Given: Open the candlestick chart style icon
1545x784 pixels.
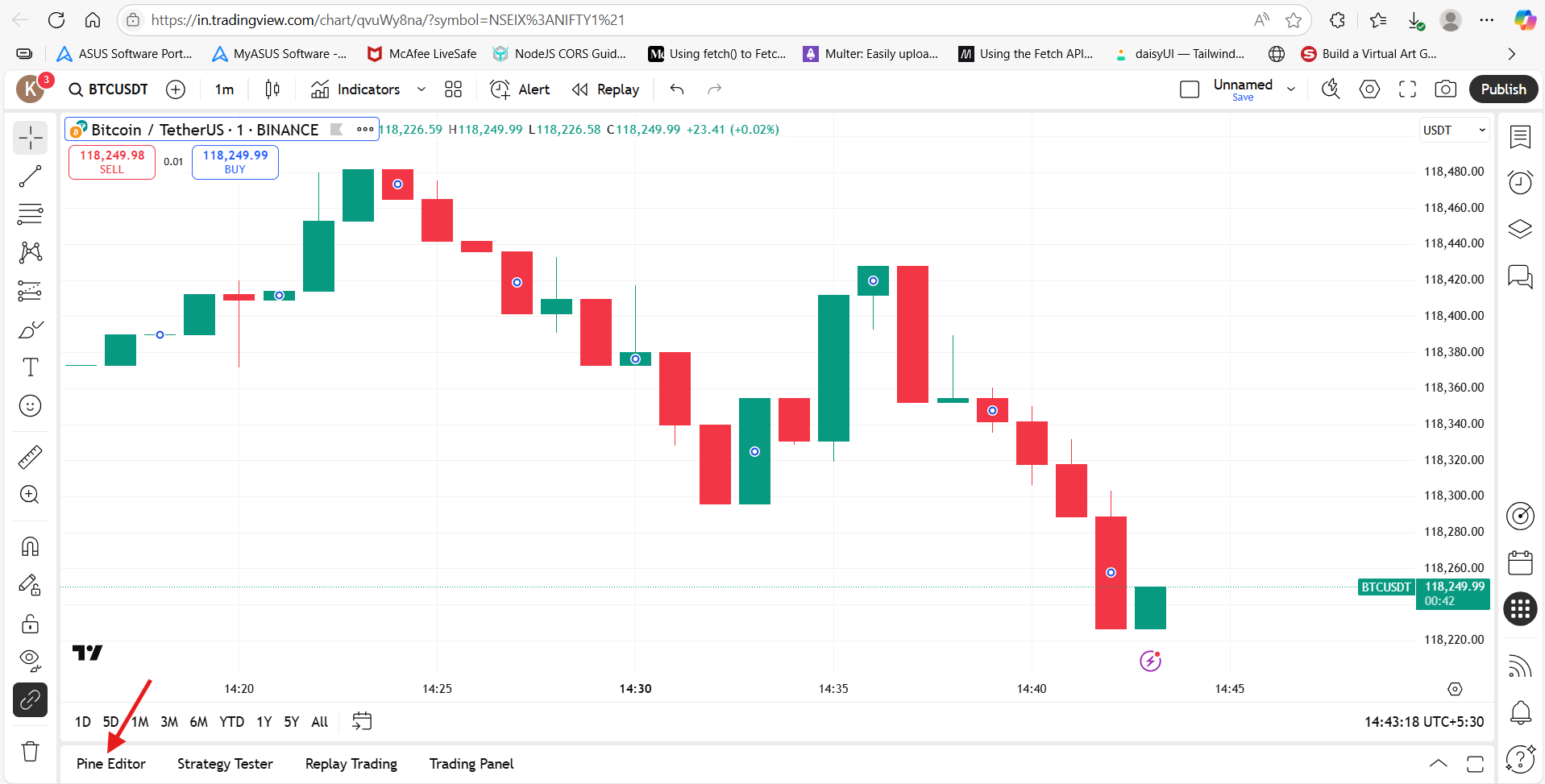Looking at the screenshot, I should 272,89.
